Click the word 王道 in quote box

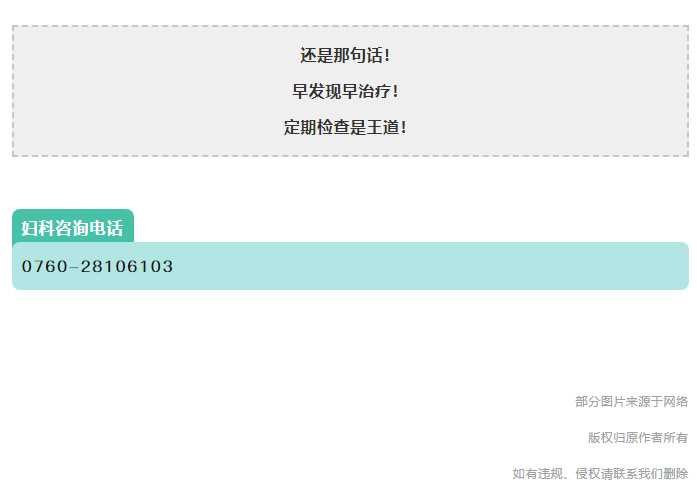pyautogui.click(x=383, y=127)
